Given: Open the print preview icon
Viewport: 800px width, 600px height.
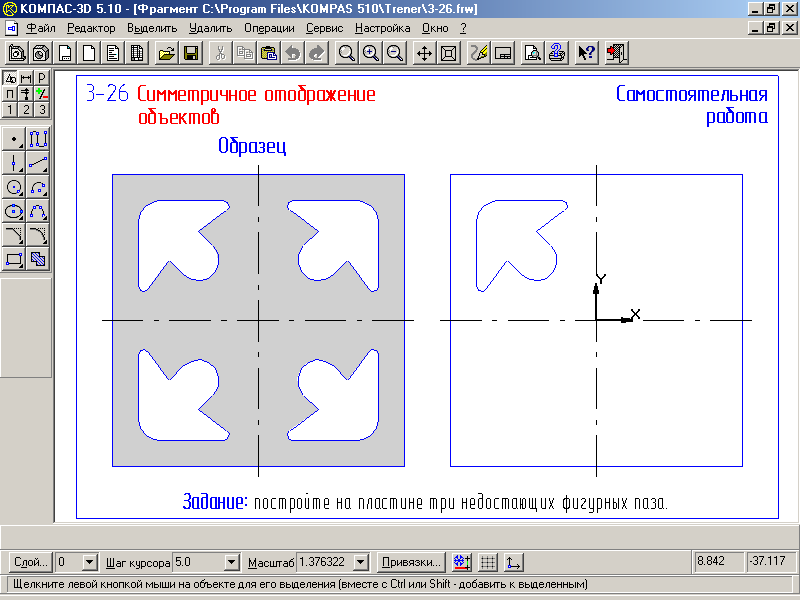Looking at the screenshot, I should pos(532,53).
